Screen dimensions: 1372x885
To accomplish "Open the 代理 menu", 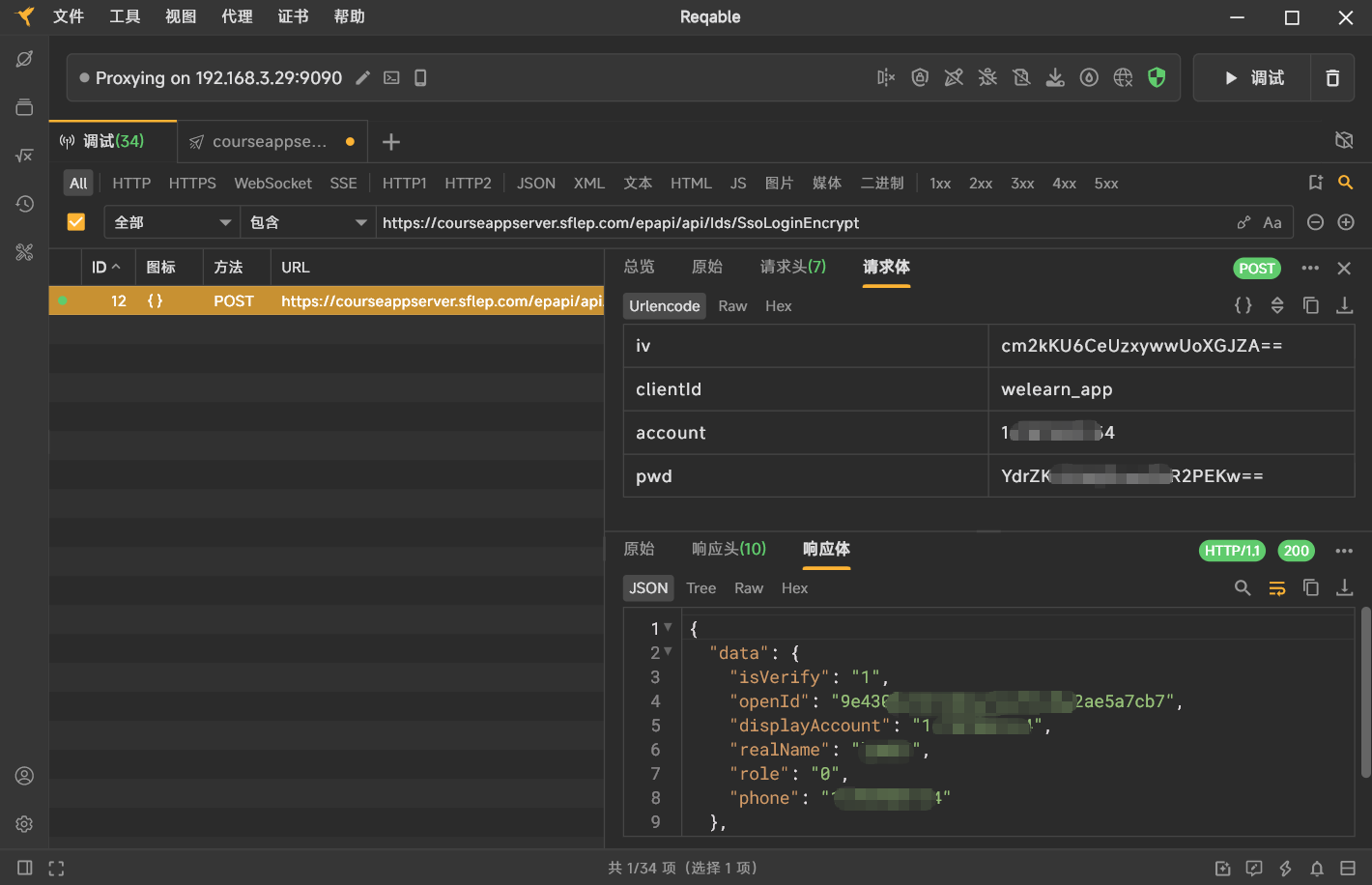I will 237,16.
